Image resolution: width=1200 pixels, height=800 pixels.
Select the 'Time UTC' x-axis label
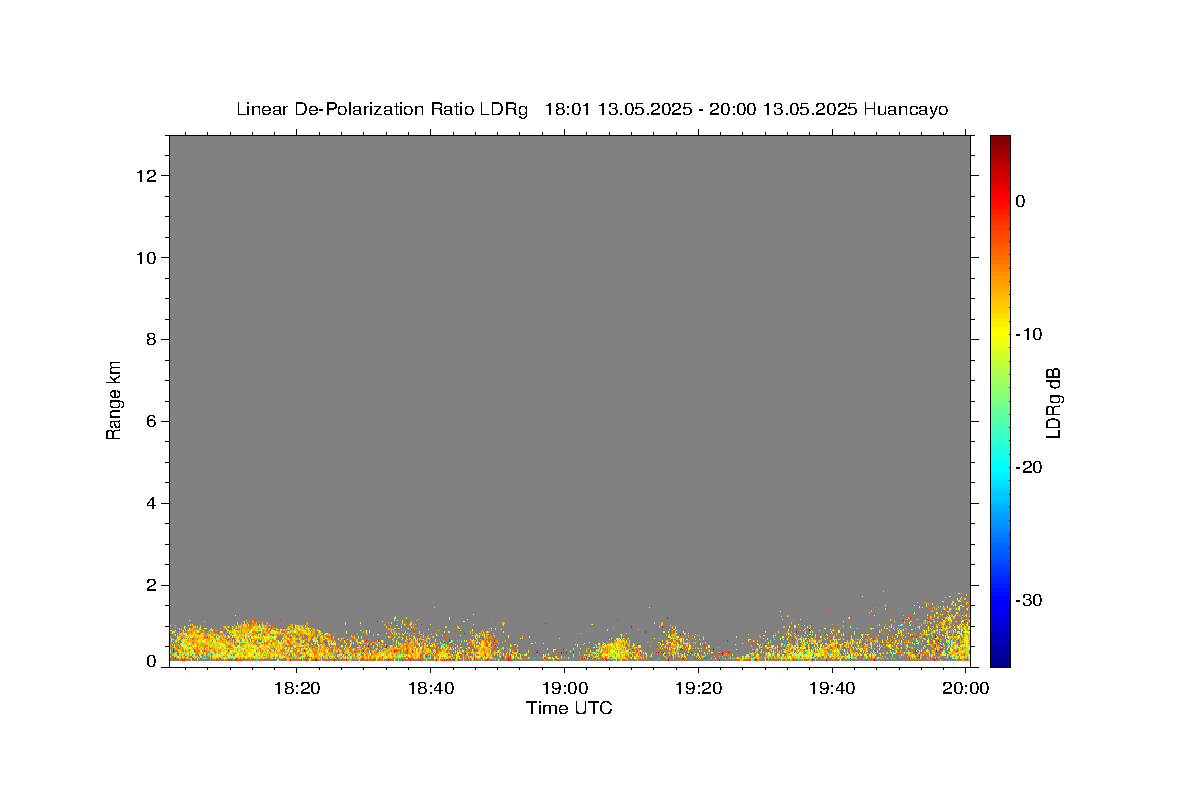569,708
